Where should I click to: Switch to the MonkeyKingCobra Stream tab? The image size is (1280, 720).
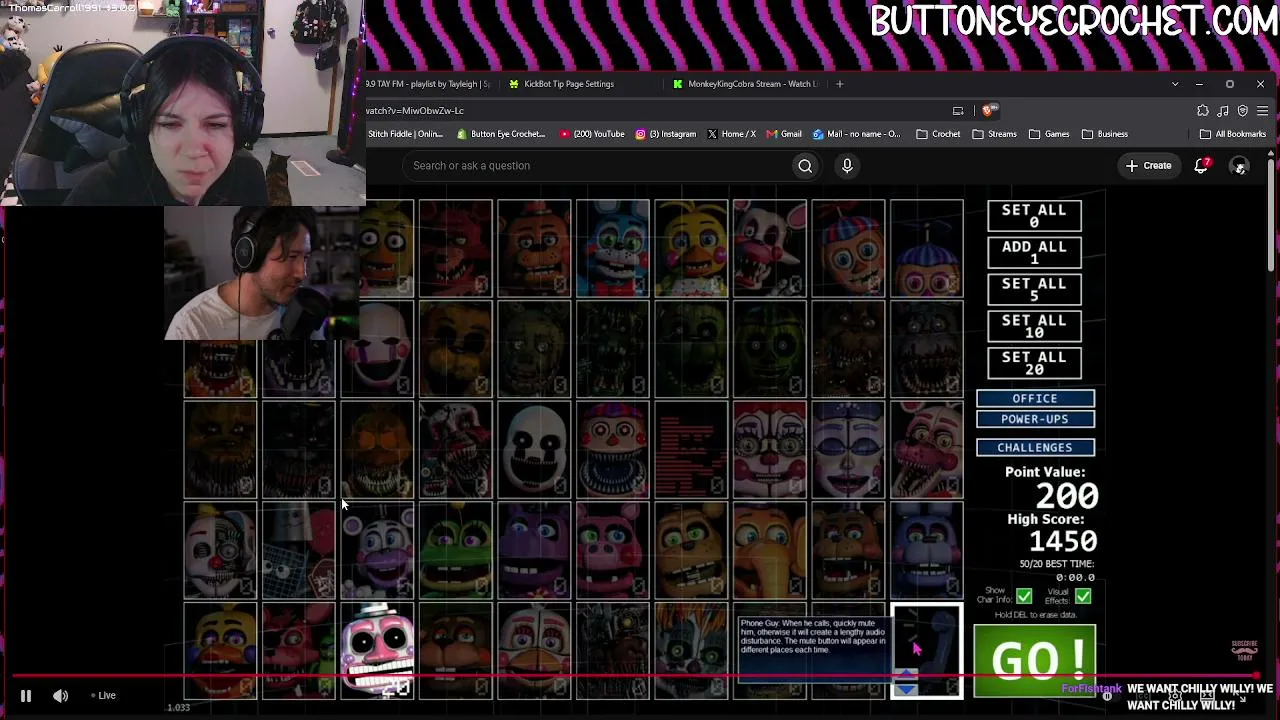pyautogui.click(x=745, y=84)
